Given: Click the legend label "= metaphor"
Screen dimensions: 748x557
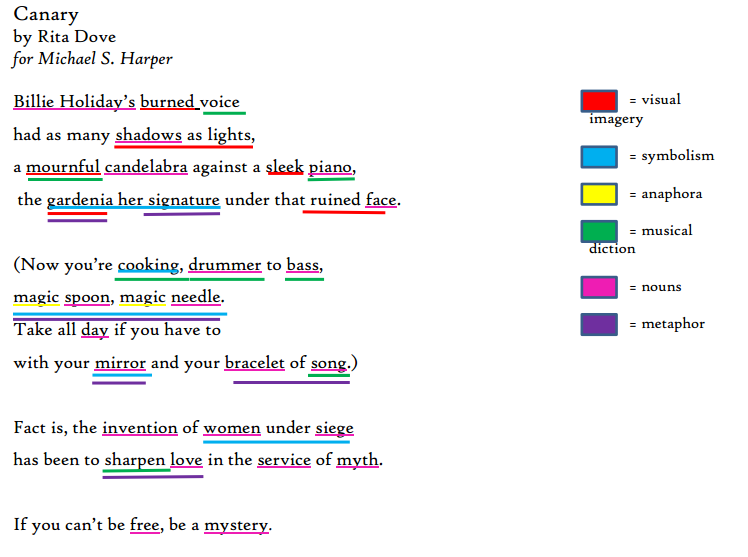Looking at the screenshot, I should [x=666, y=324].
